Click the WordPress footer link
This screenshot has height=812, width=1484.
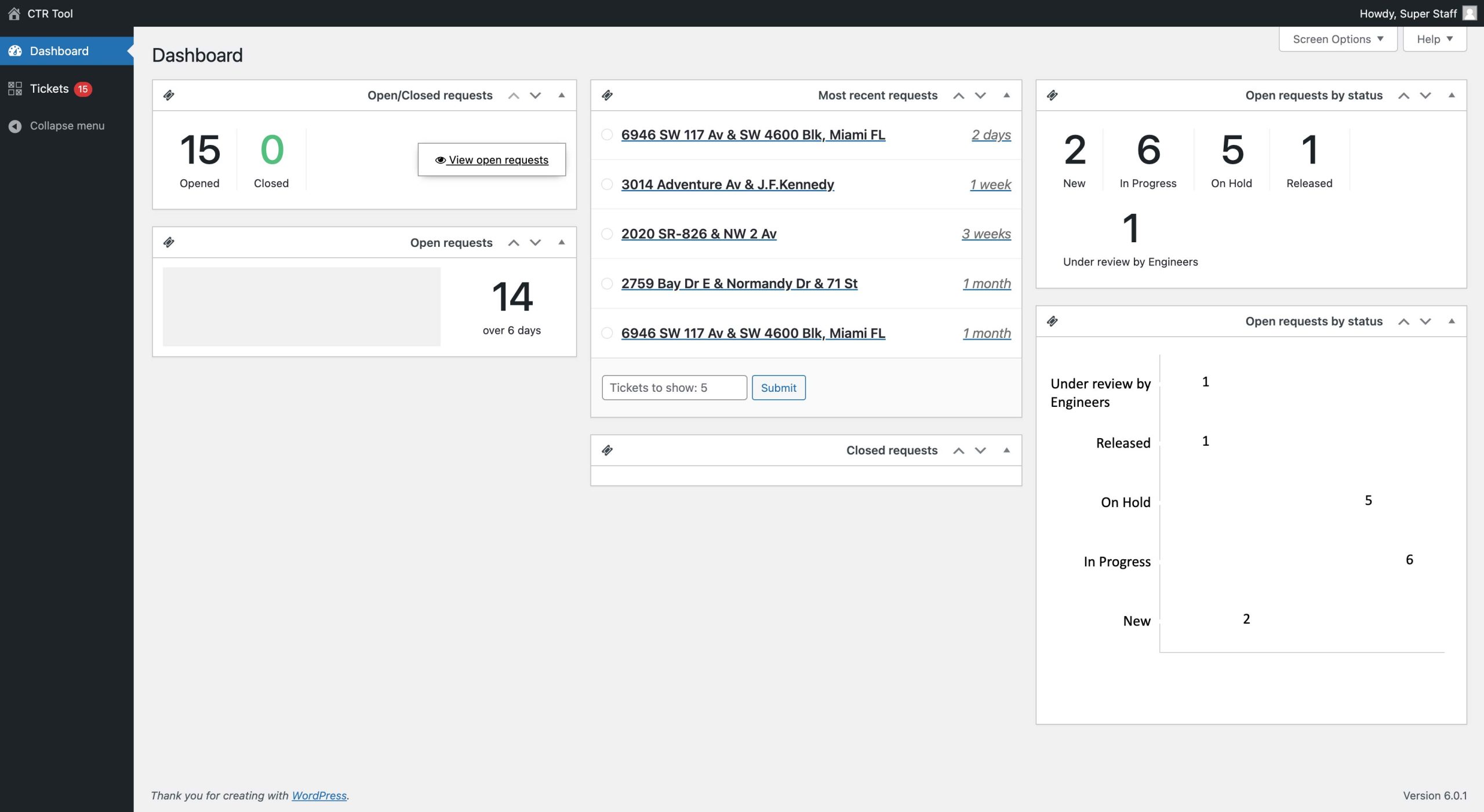tap(319, 795)
